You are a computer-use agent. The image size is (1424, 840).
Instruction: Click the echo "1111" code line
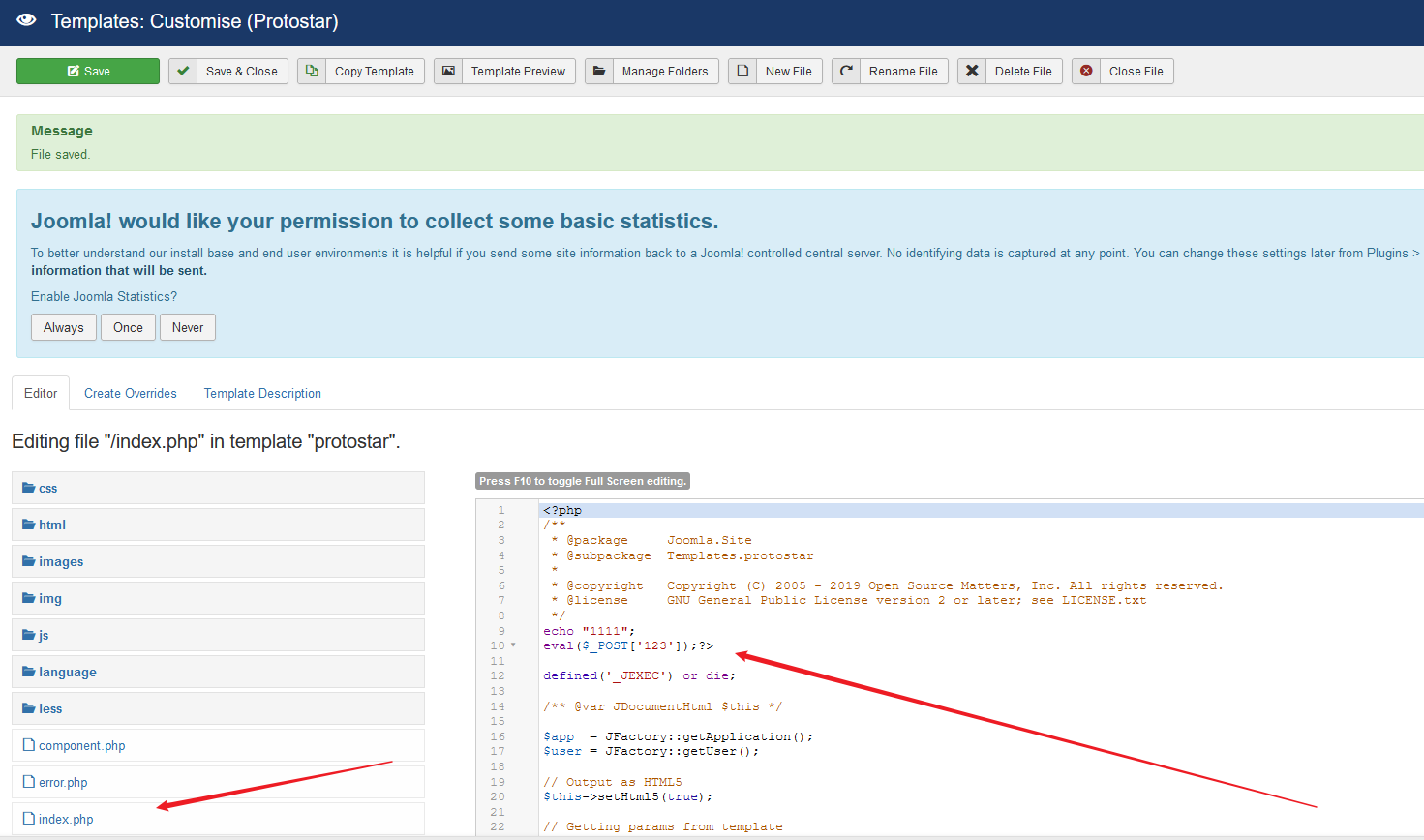click(x=589, y=631)
